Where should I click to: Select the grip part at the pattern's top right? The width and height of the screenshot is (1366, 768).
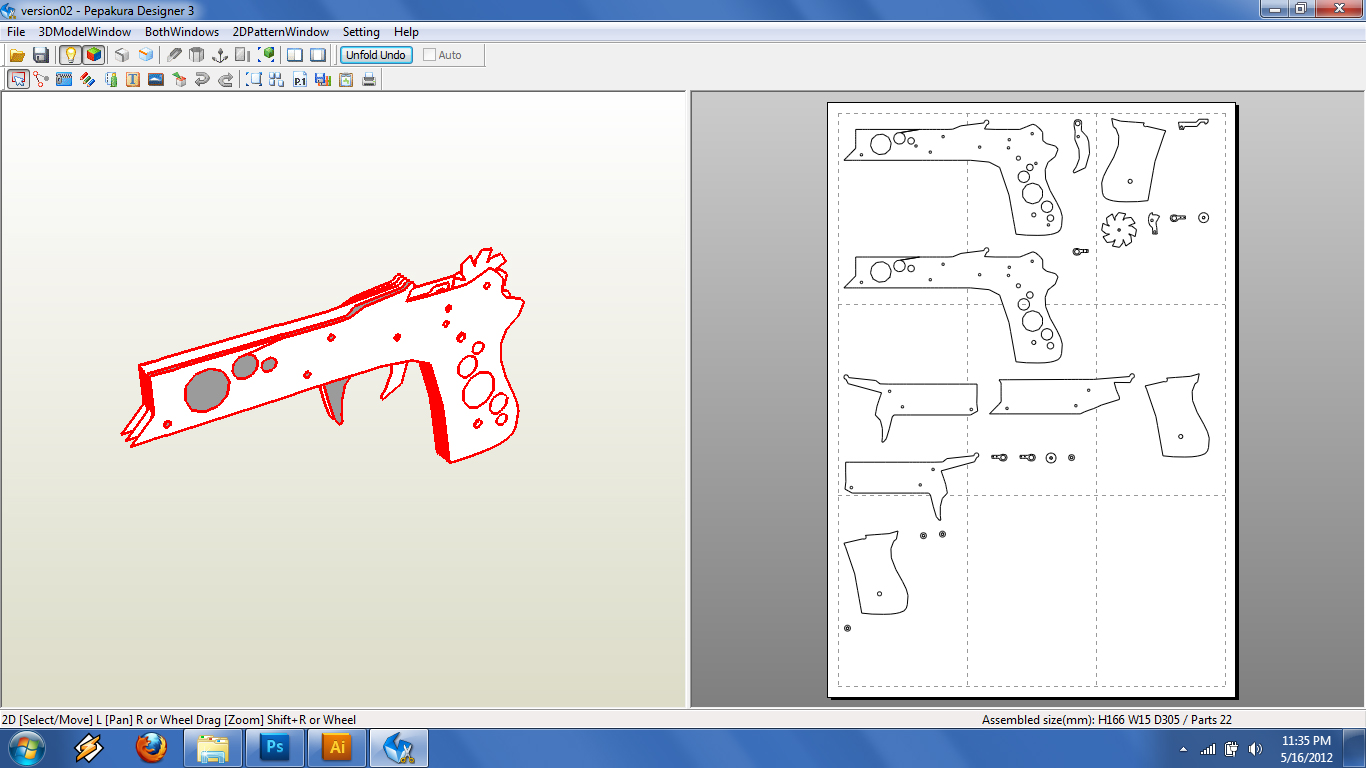tap(1134, 160)
